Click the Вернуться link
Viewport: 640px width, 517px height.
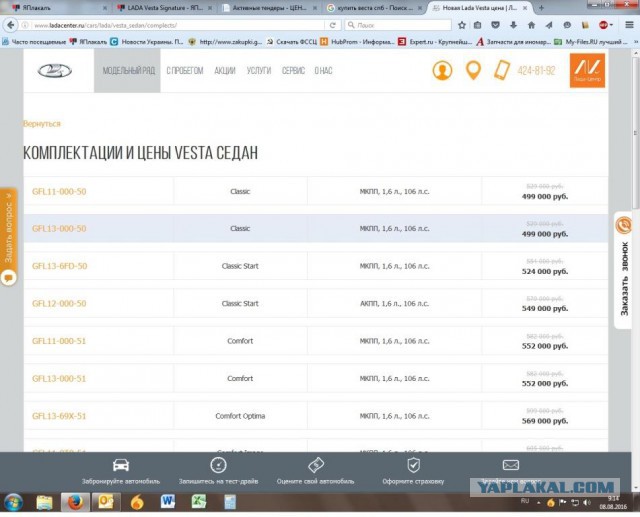coord(42,124)
